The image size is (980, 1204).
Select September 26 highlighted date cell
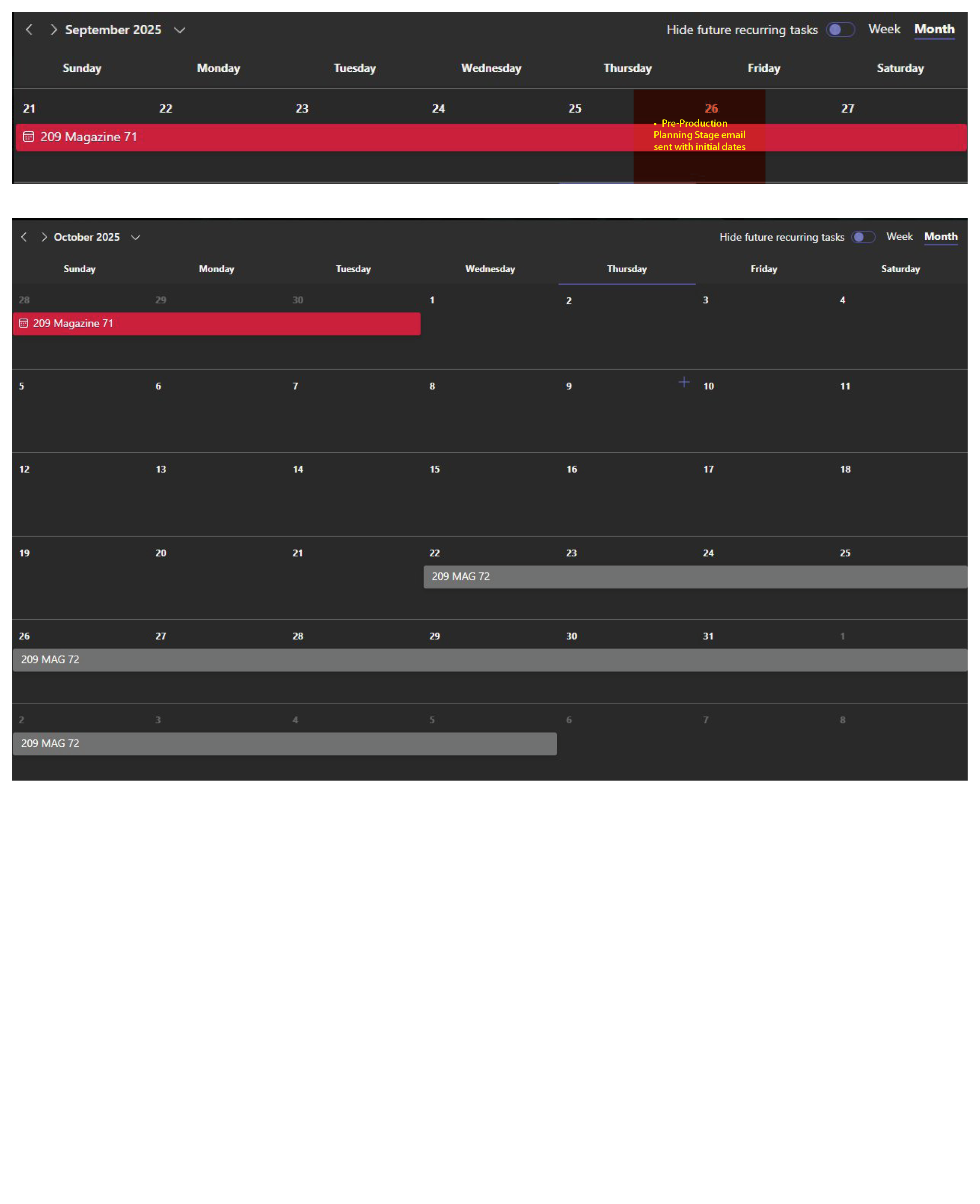click(x=711, y=108)
